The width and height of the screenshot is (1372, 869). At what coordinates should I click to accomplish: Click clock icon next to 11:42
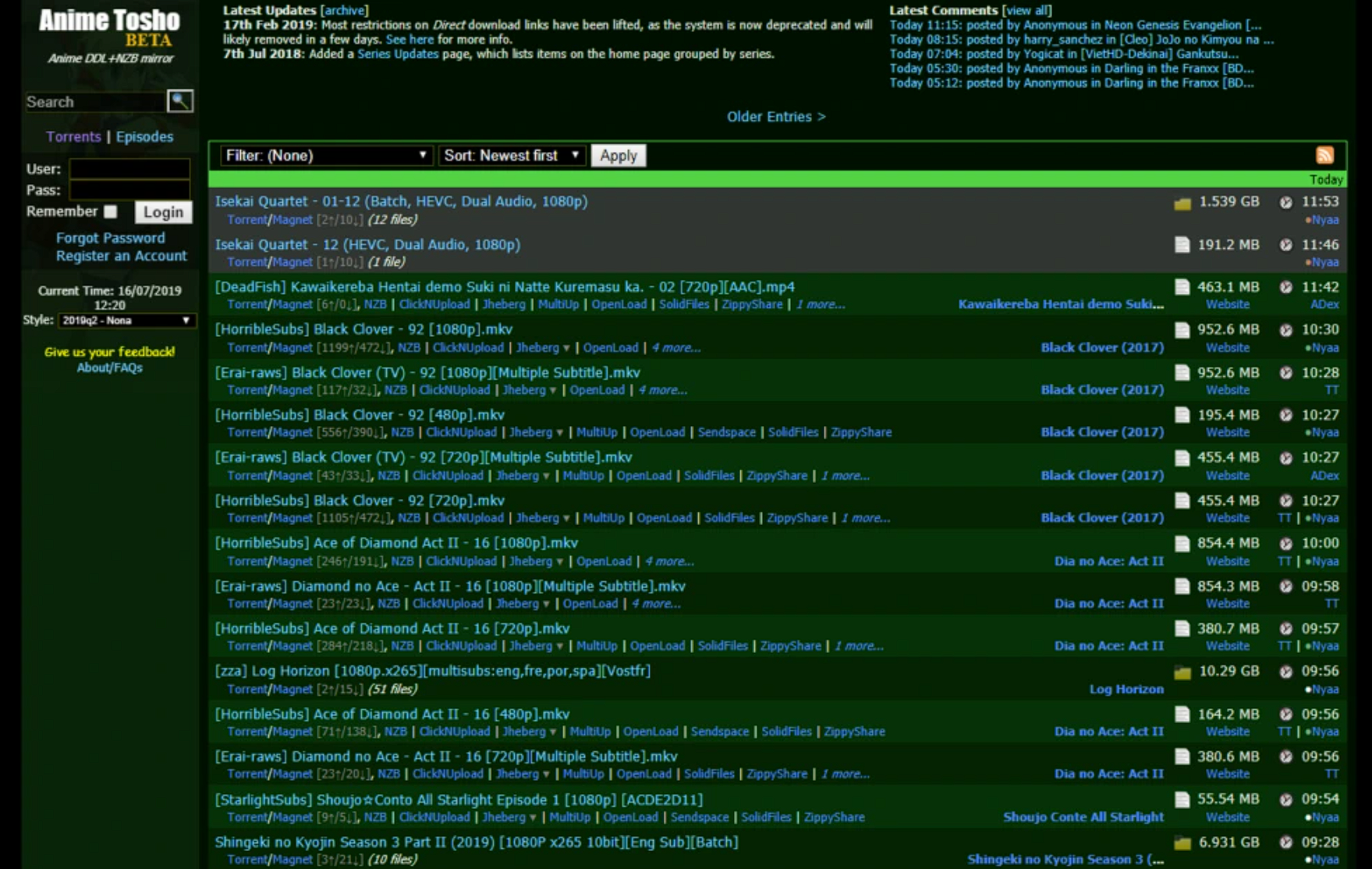pos(1285,287)
